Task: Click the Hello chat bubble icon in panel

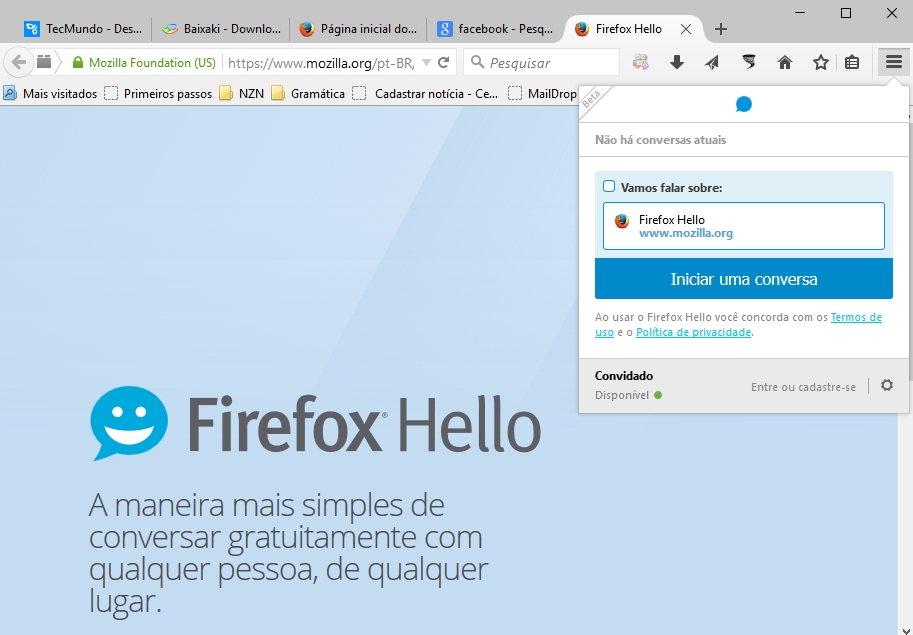Action: point(744,104)
